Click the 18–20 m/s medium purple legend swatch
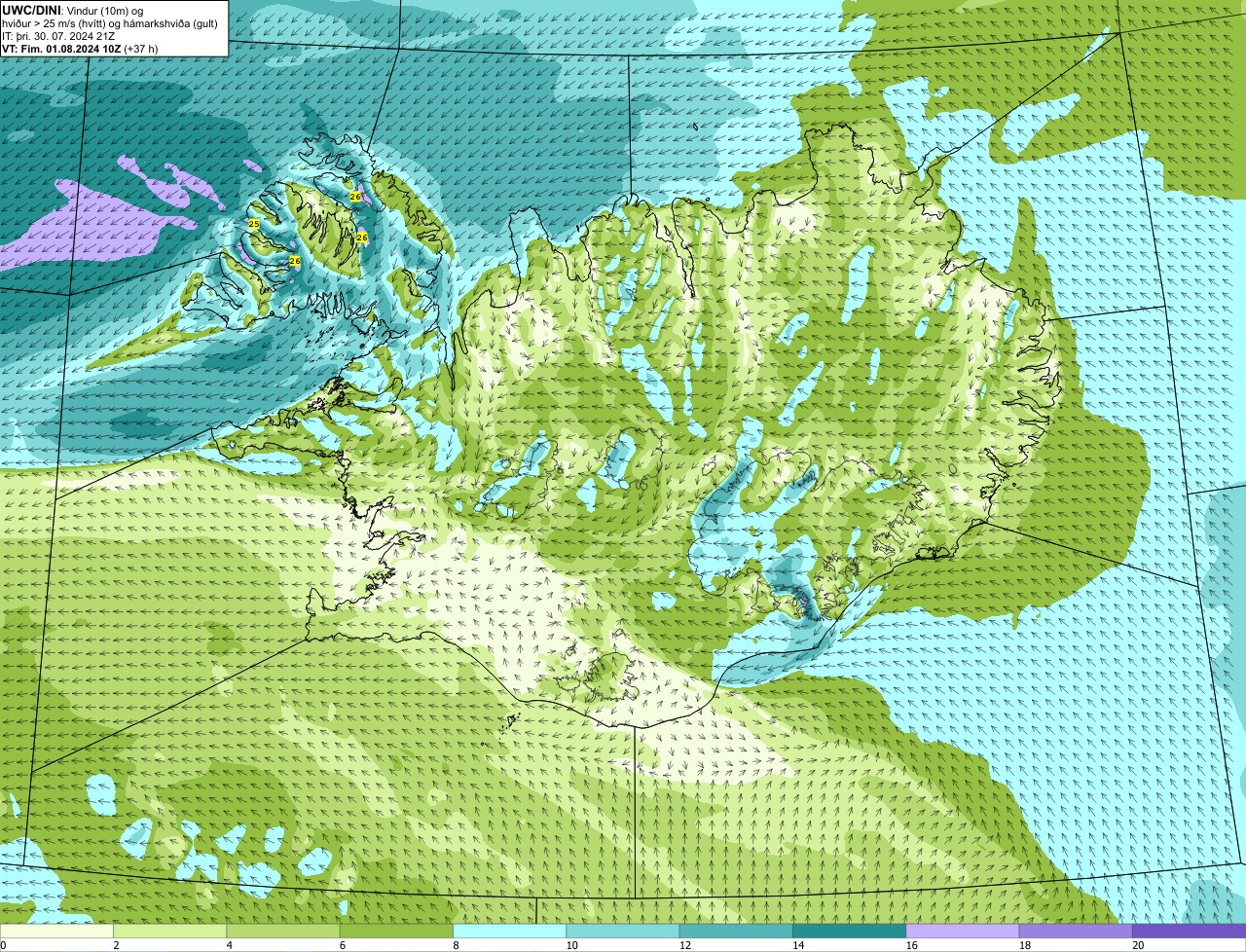Viewport: 1246px width, 952px height. click(1076, 931)
